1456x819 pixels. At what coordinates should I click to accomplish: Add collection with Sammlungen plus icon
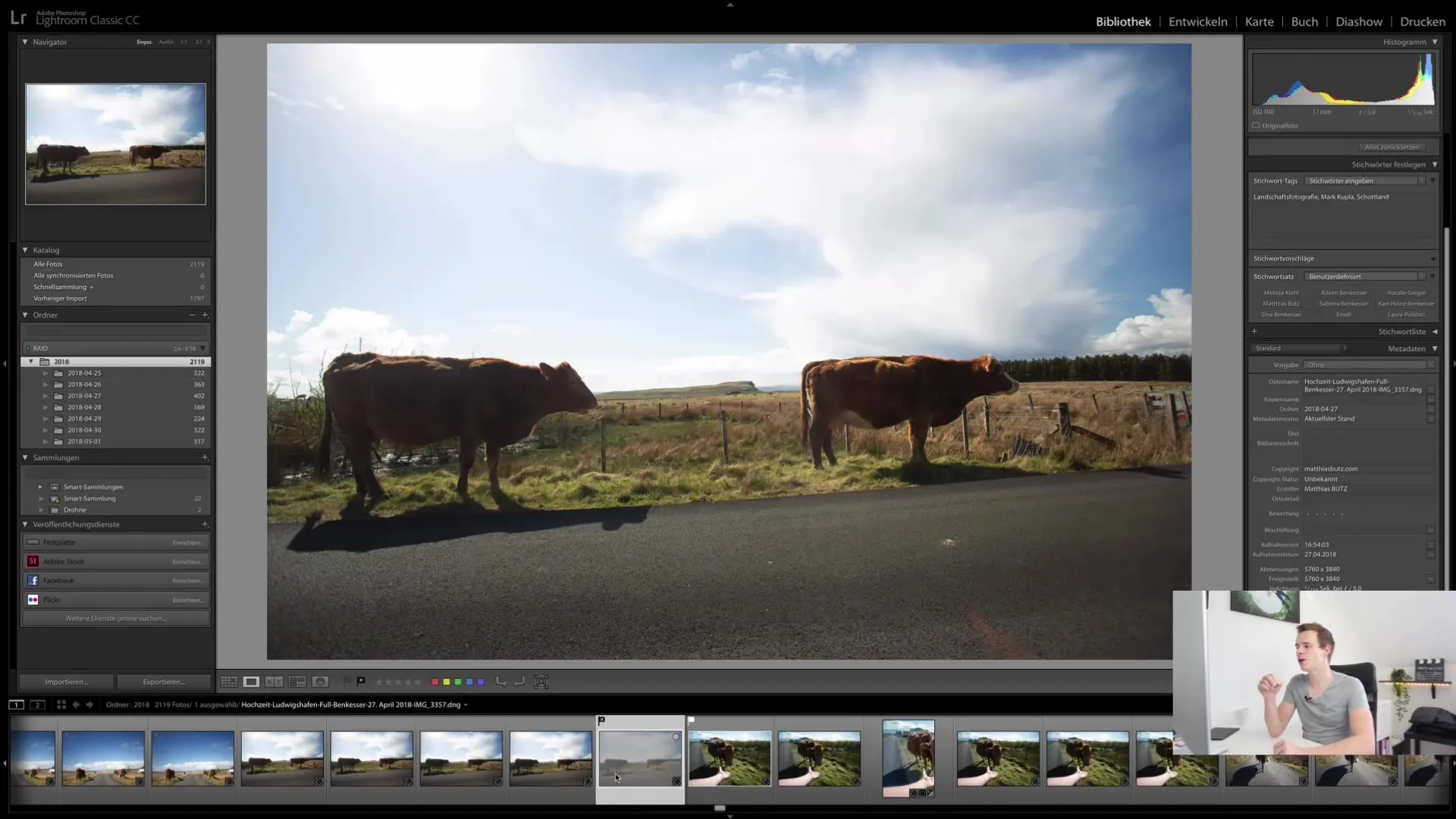[x=205, y=457]
